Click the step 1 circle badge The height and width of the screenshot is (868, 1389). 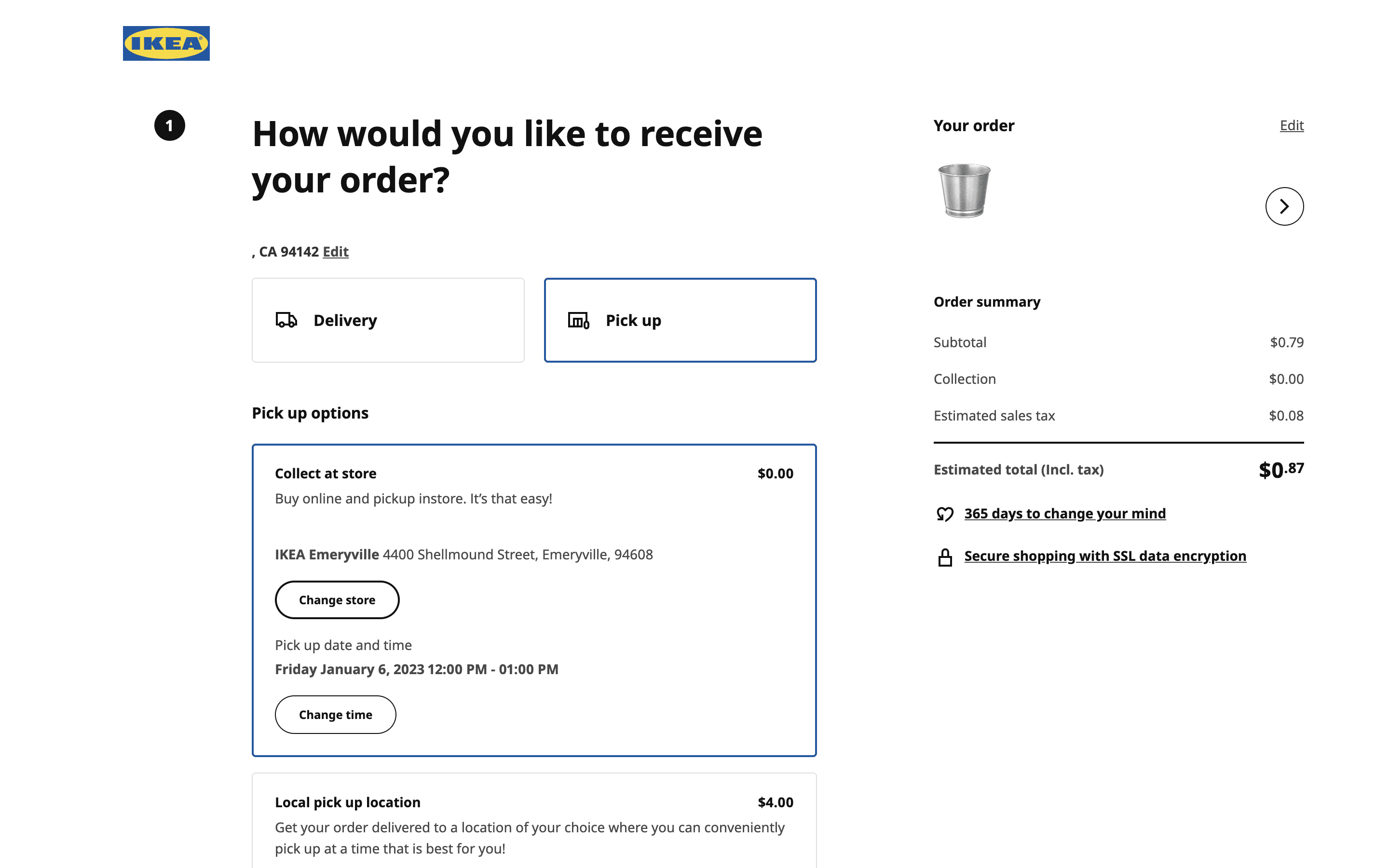point(169,125)
